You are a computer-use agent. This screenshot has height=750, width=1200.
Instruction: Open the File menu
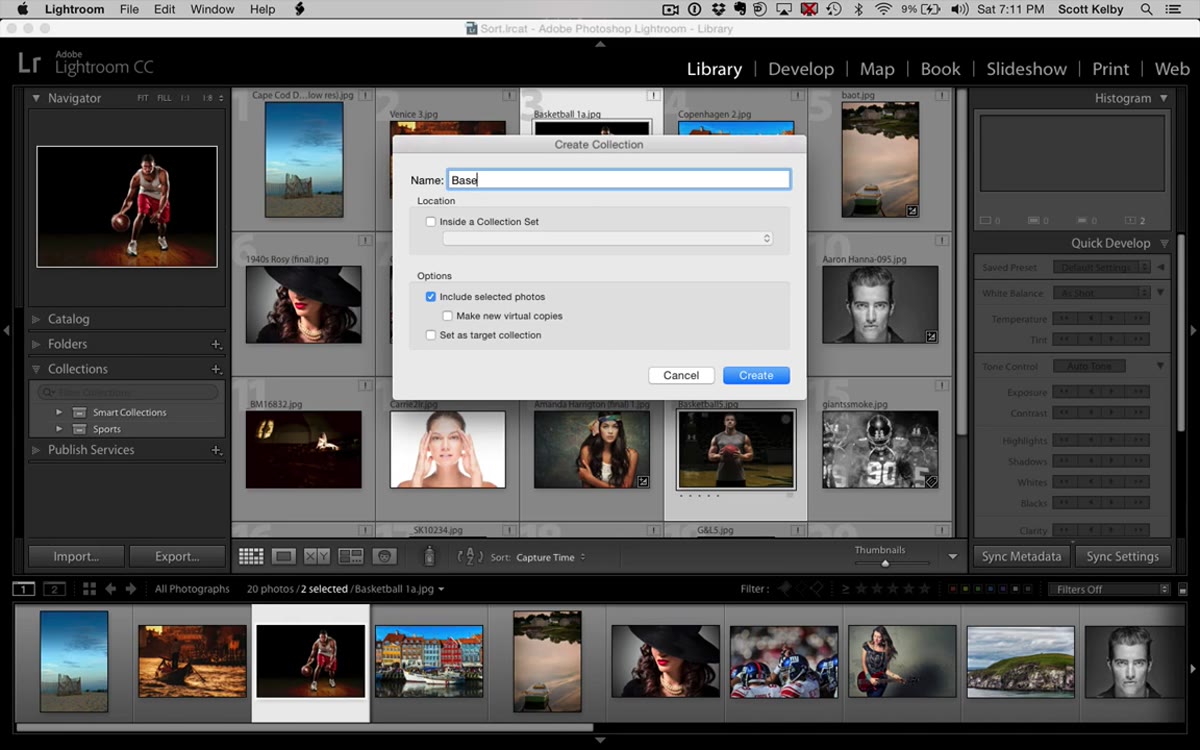point(129,9)
